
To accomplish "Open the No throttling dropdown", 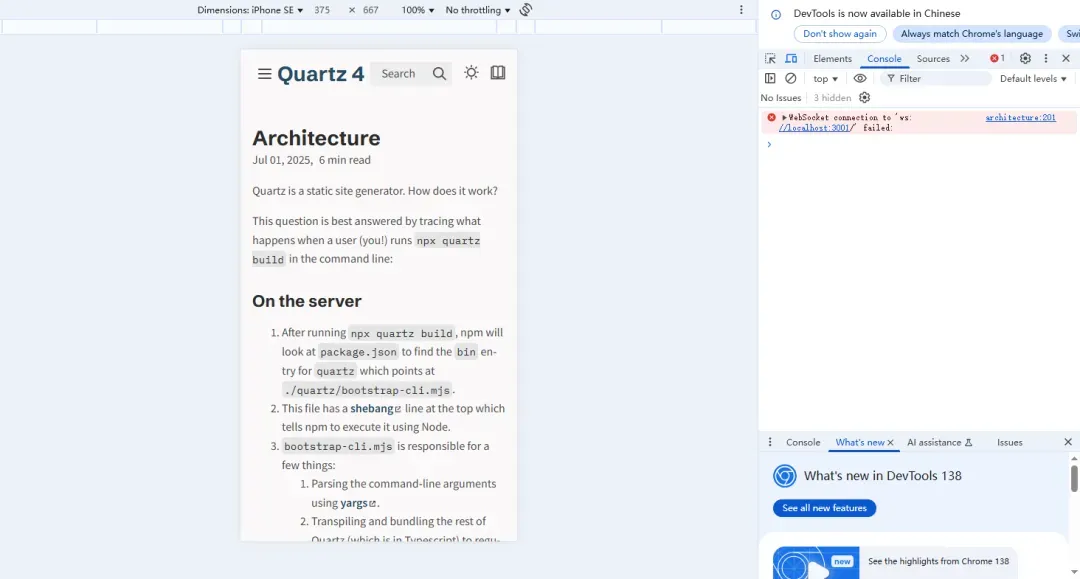I will click(x=478, y=10).
